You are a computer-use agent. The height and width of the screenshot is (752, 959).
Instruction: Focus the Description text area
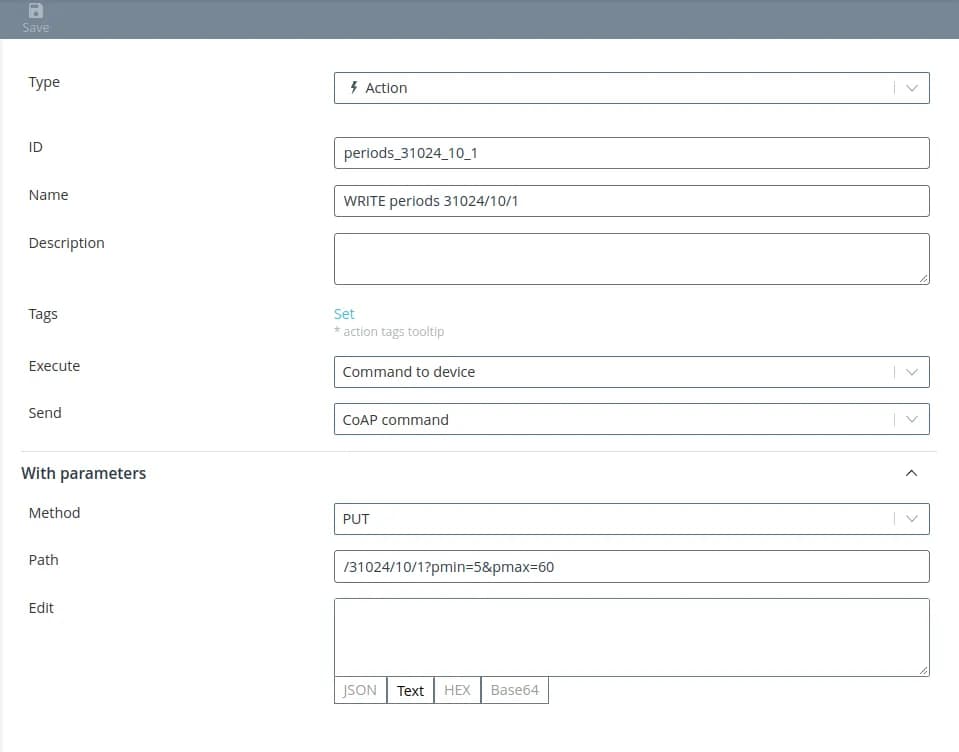click(x=631, y=259)
